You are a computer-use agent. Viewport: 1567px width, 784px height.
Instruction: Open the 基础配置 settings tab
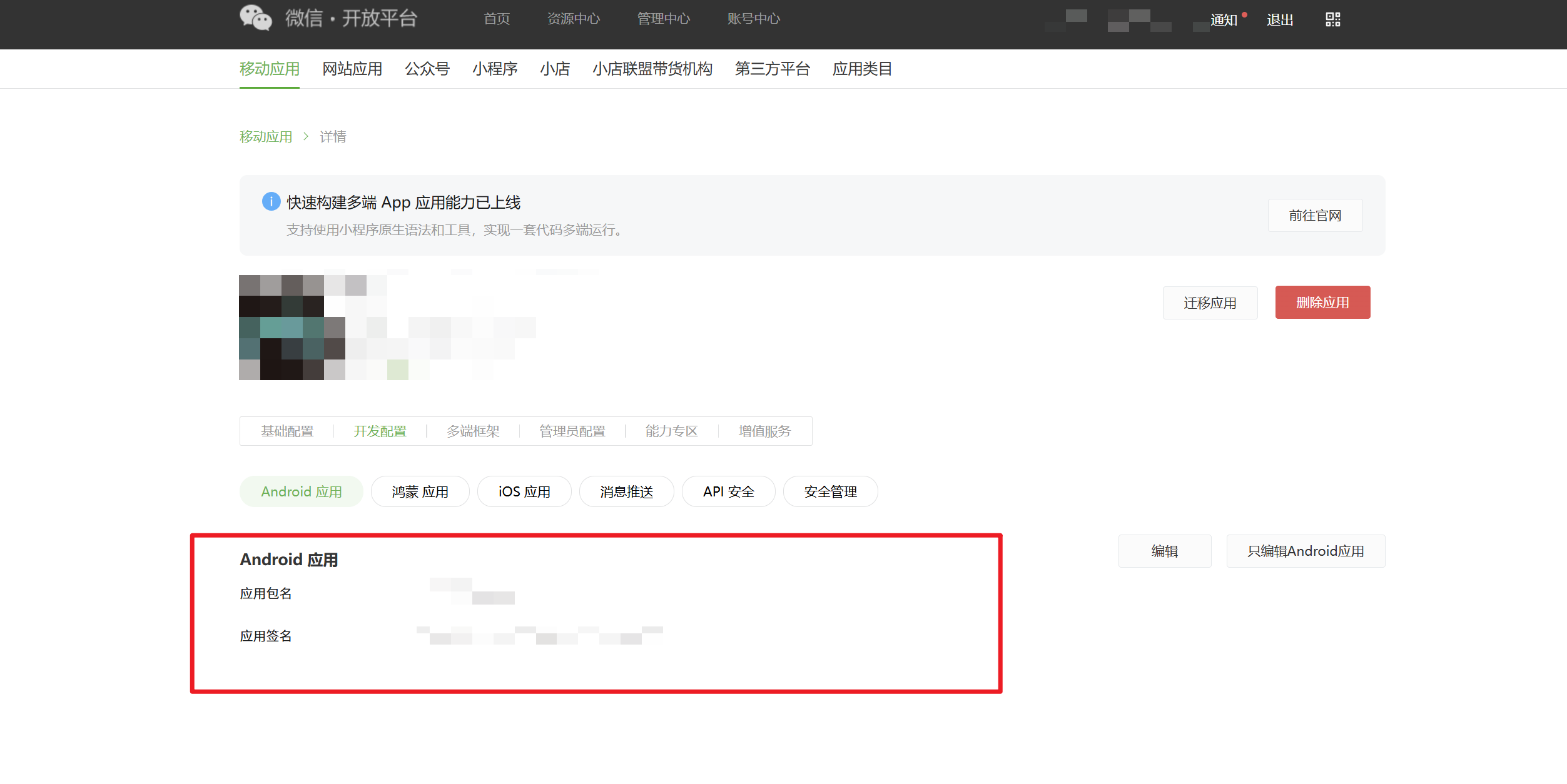(x=287, y=431)
